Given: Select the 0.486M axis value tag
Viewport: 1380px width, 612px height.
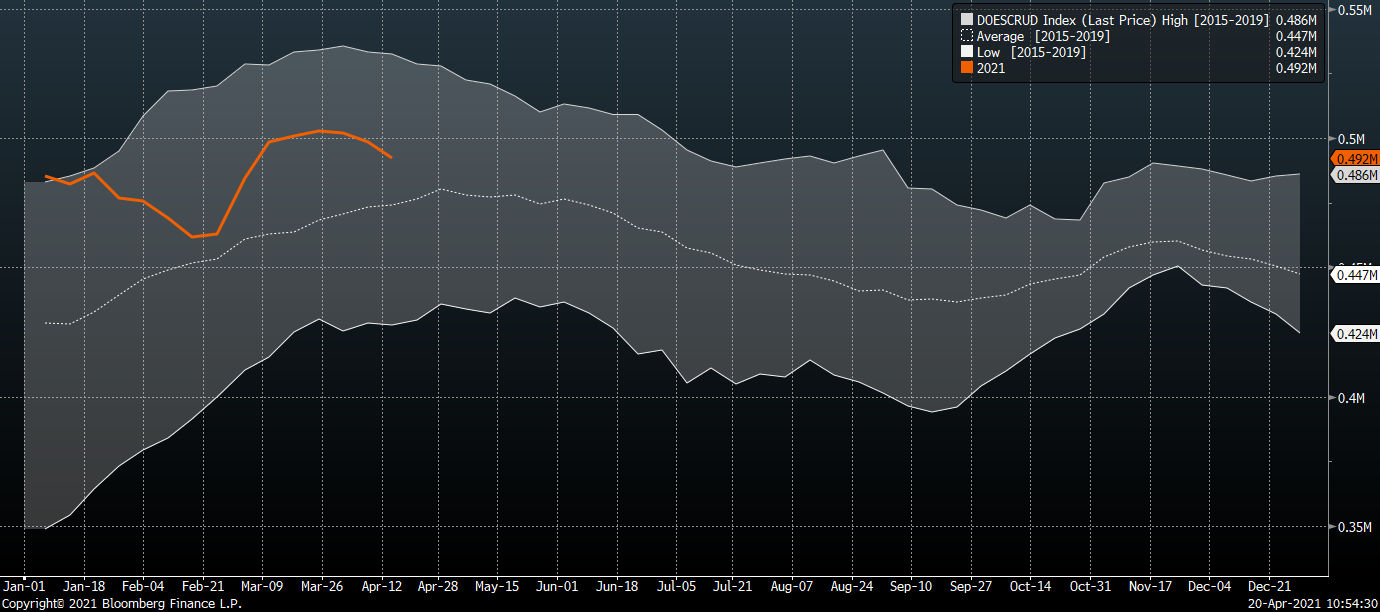Looking at the screenshot, I should pos(1355,175).
